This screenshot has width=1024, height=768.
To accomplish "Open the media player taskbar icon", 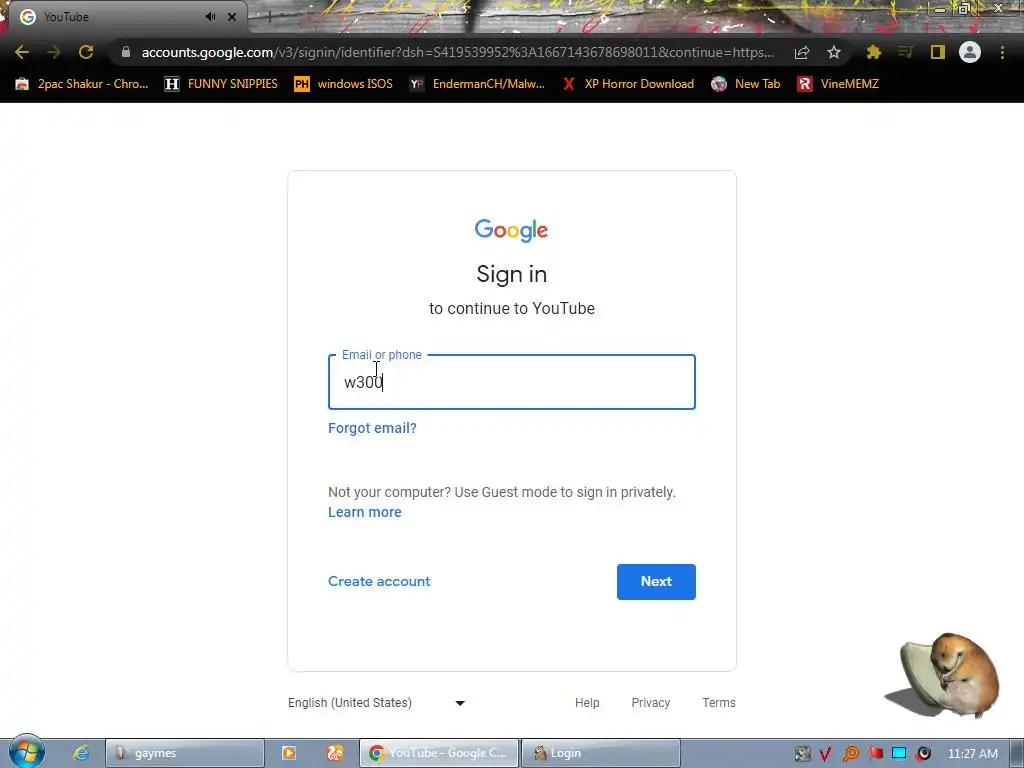I will click(x=289, y=753).
